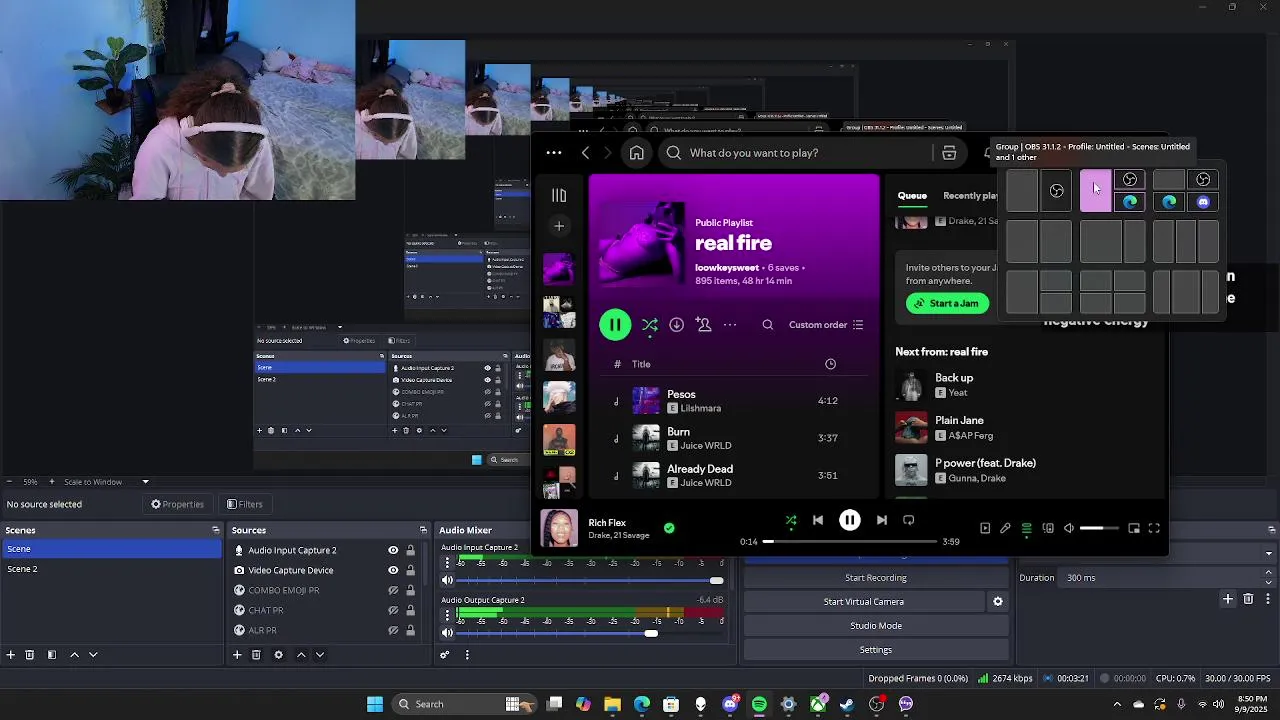1280x720 pixels.
Task: Move selected scene up in Scenes list
Action: click(x=74, y=655)
